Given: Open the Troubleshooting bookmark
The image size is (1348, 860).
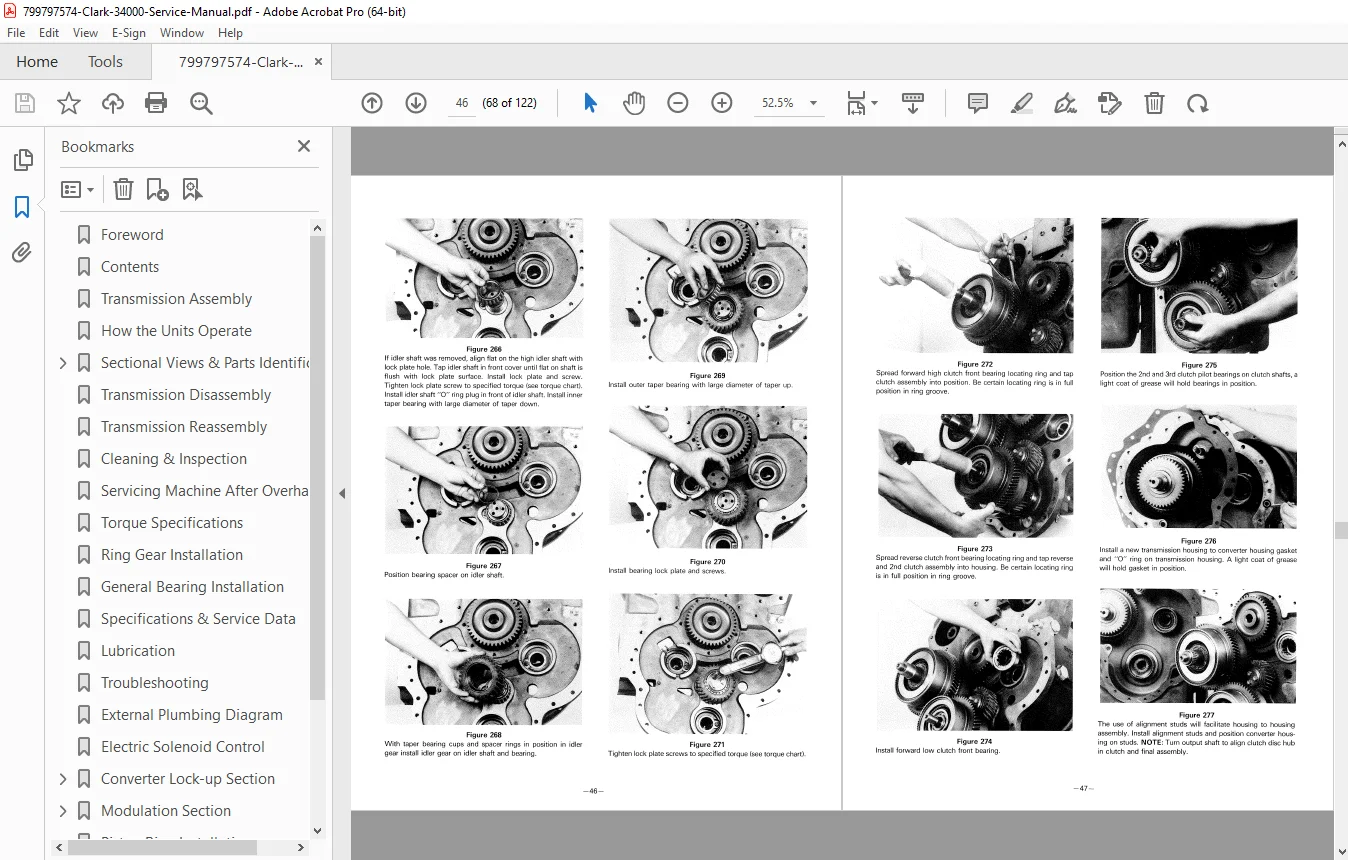Looking at the screenshot, I should [155, 683].
